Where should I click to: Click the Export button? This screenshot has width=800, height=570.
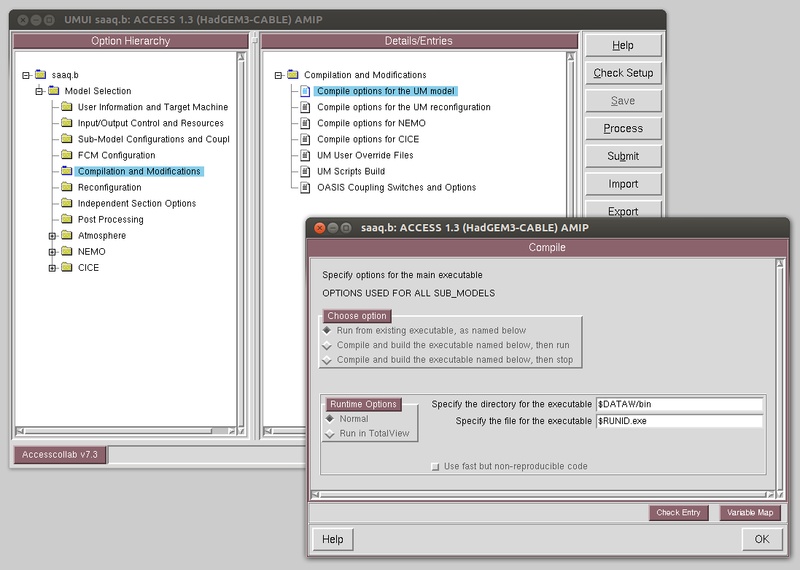[623, 210]
